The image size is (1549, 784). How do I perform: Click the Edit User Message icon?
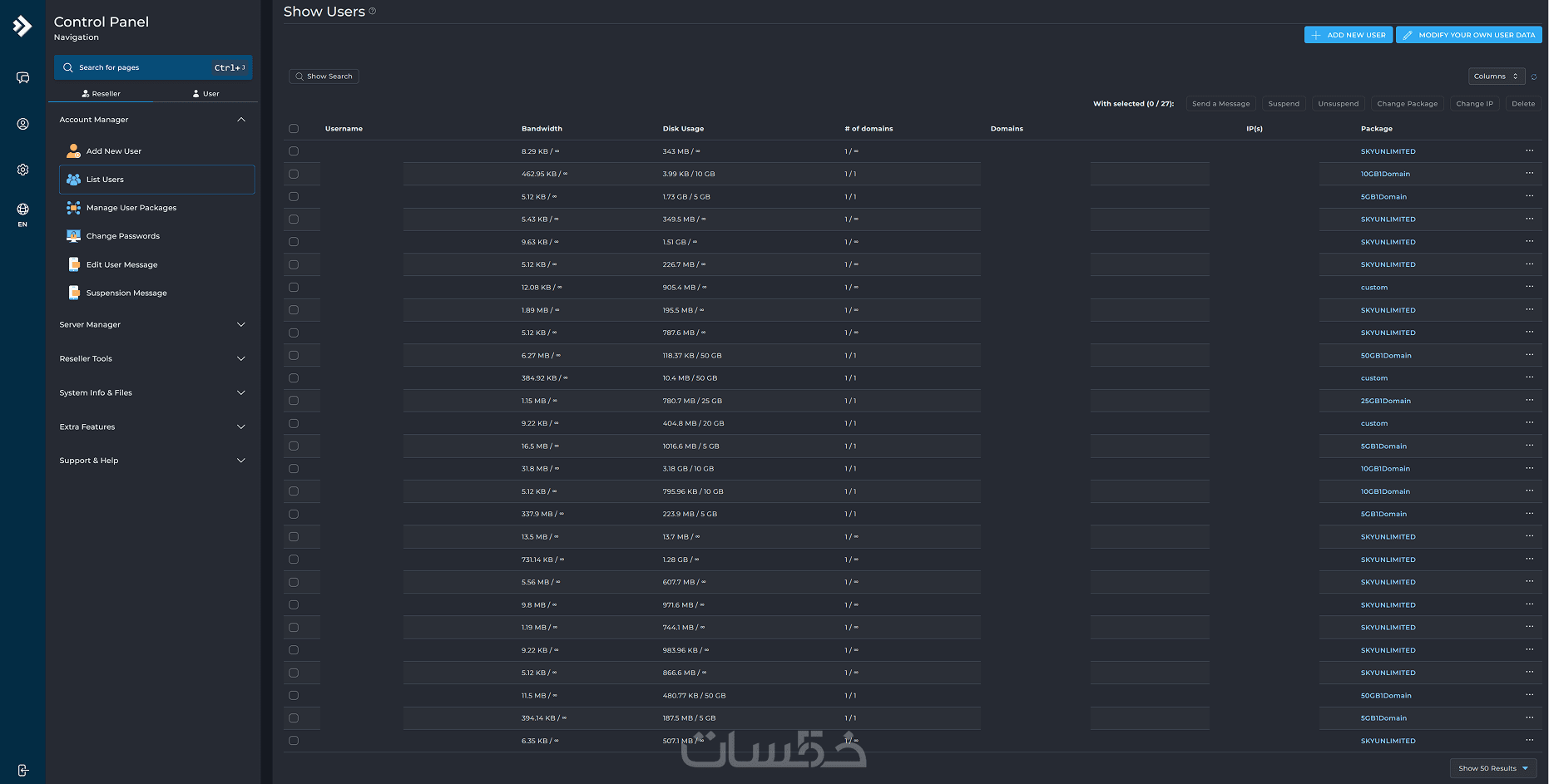[x=73, y=264]
